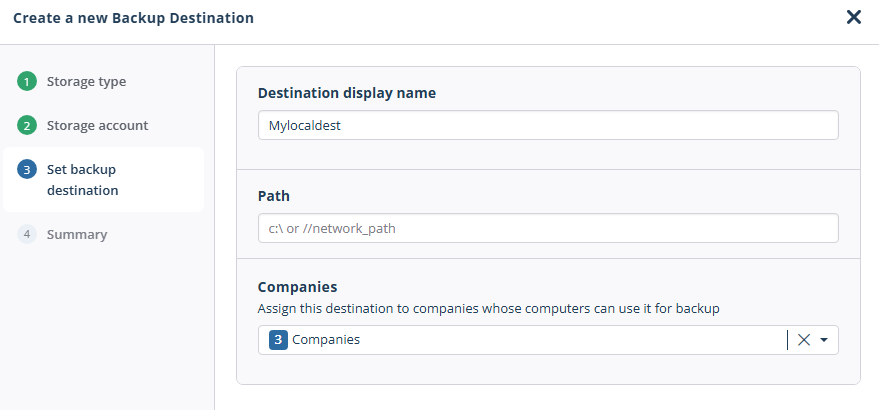Clear selected companies with the X icon
The height and width of the screenshot is (410, 879).
tap(804, 340)
